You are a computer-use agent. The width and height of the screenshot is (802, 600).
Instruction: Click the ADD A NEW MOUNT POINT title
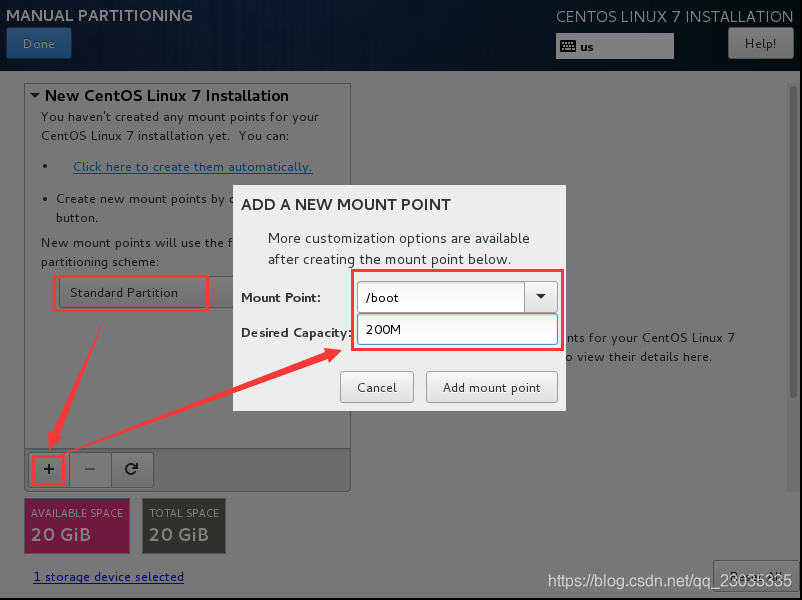(x=346, y=205)
